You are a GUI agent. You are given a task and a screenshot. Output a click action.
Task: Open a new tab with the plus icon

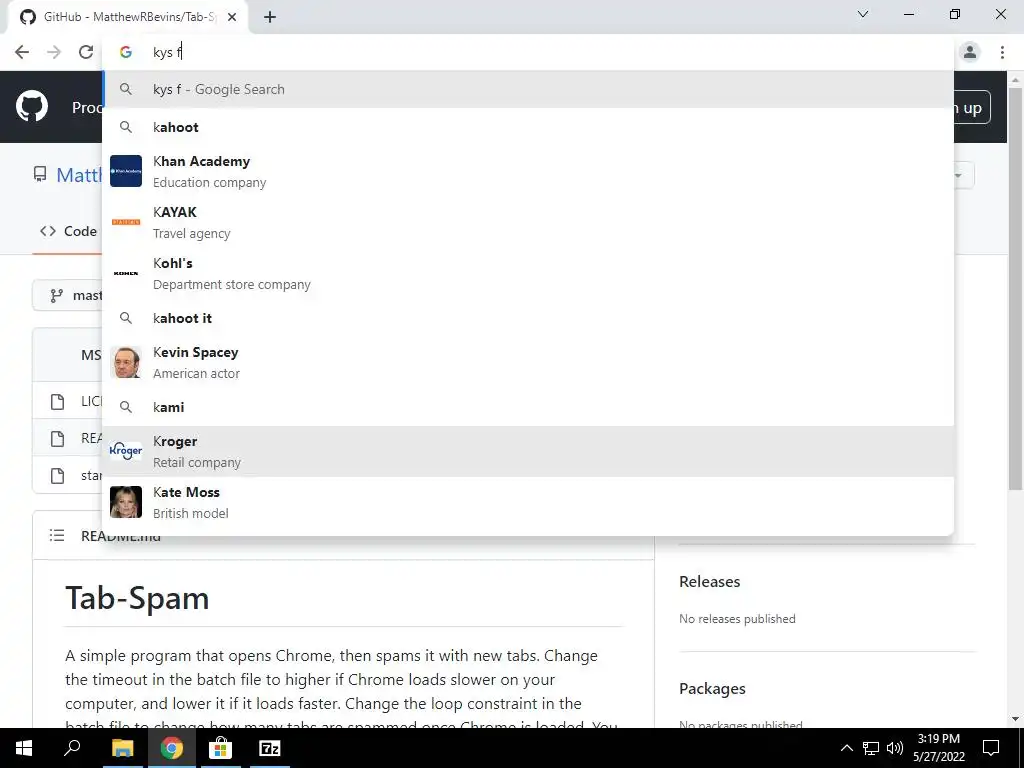pyautogui.click(x=270, y=18)
